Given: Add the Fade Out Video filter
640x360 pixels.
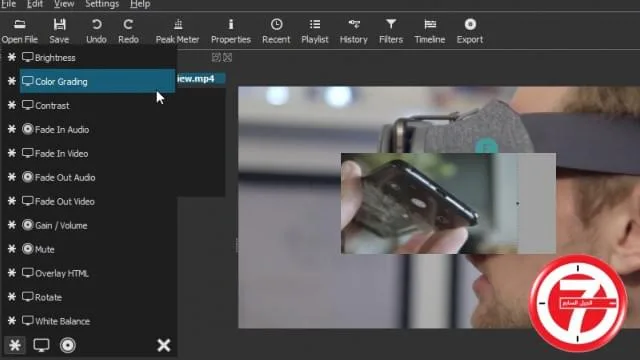Looking at the screenshot, I should [x=98, y=201].
